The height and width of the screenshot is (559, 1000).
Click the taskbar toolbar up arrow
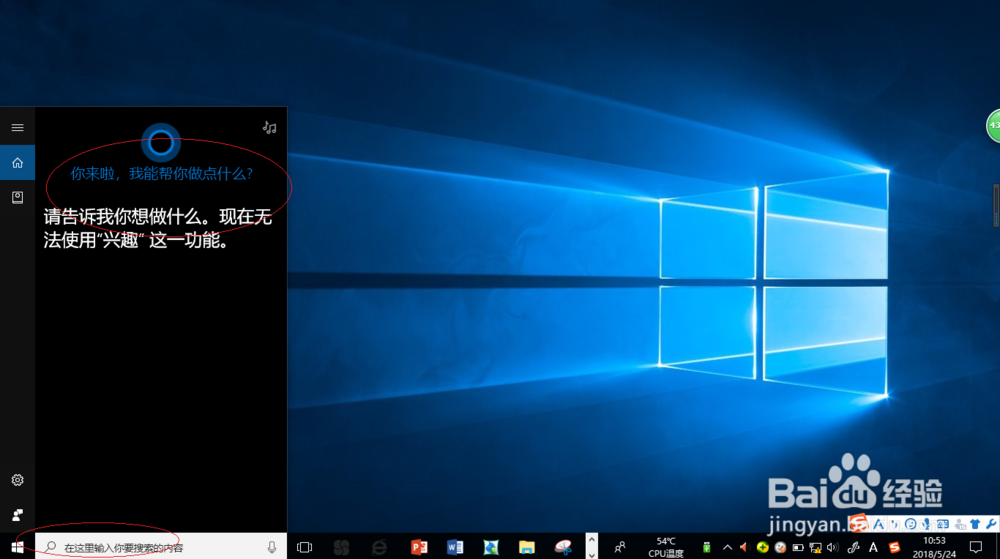click(x=592, y=540)
